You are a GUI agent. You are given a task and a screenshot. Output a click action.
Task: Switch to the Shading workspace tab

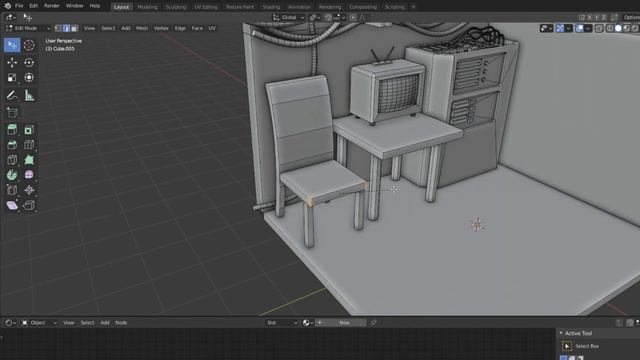[271, 7]
